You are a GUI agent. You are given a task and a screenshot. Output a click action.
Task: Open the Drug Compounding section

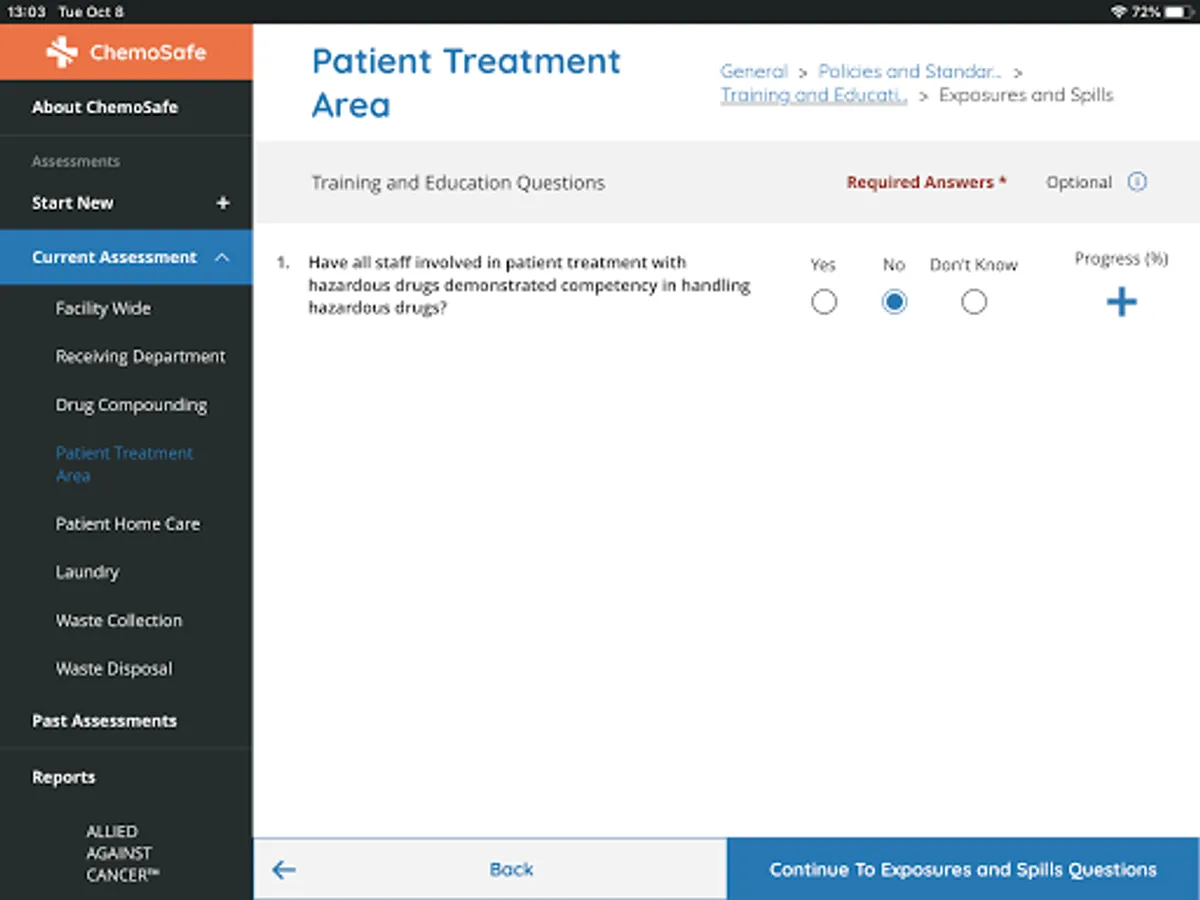click(x=131, y=405)
